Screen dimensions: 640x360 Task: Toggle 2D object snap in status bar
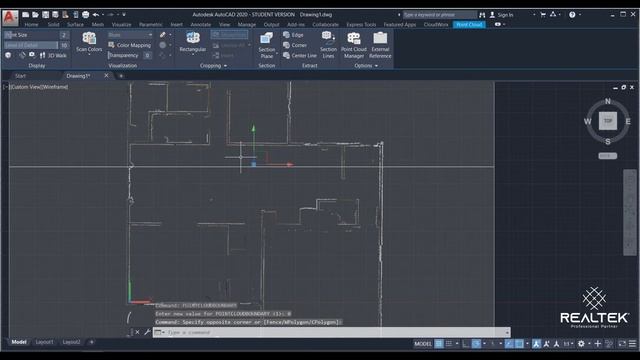(519, 344)
